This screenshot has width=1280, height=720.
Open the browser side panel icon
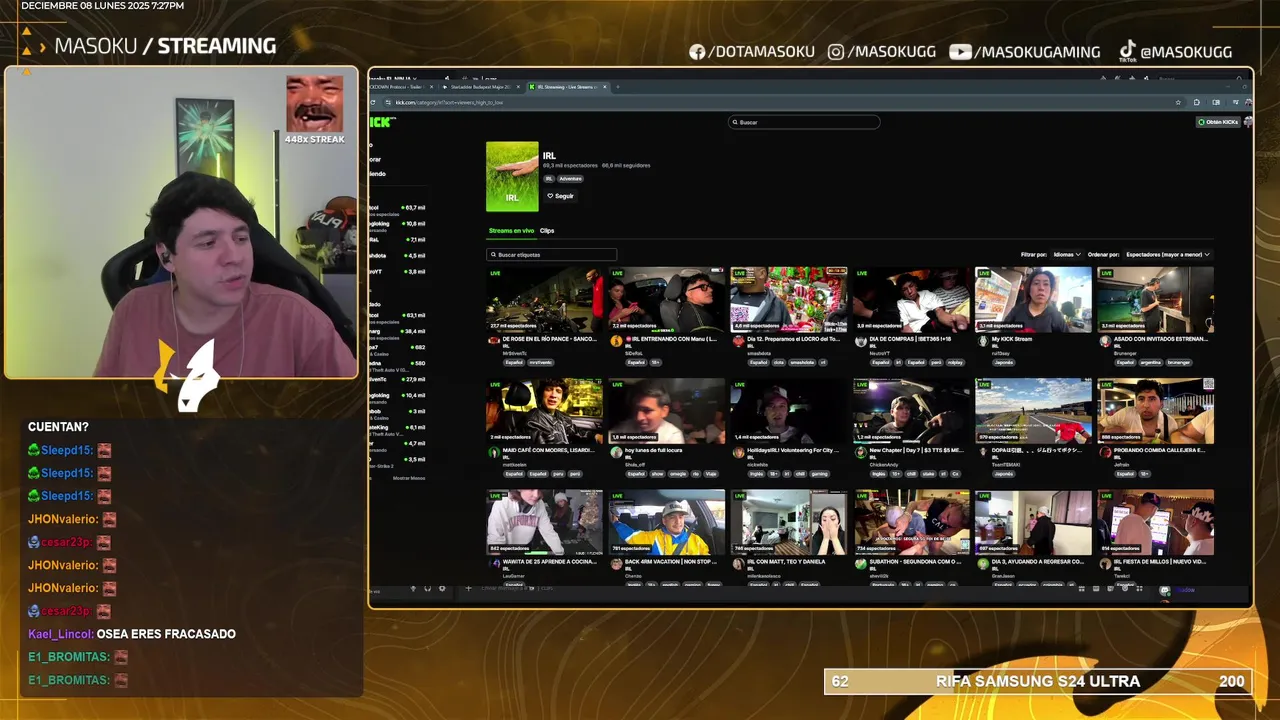pyautogui.click(x=1216, y=102)
